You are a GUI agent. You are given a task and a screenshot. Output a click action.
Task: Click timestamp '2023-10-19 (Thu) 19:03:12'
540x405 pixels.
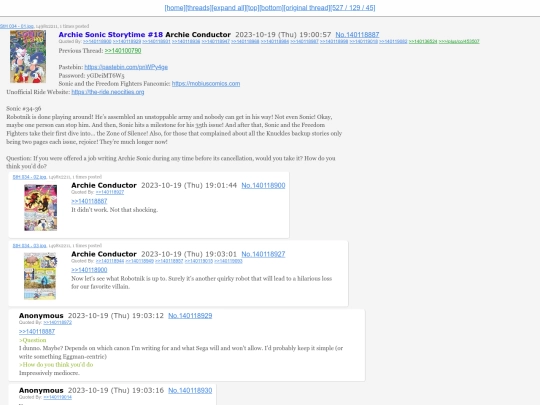pos(116,316)
